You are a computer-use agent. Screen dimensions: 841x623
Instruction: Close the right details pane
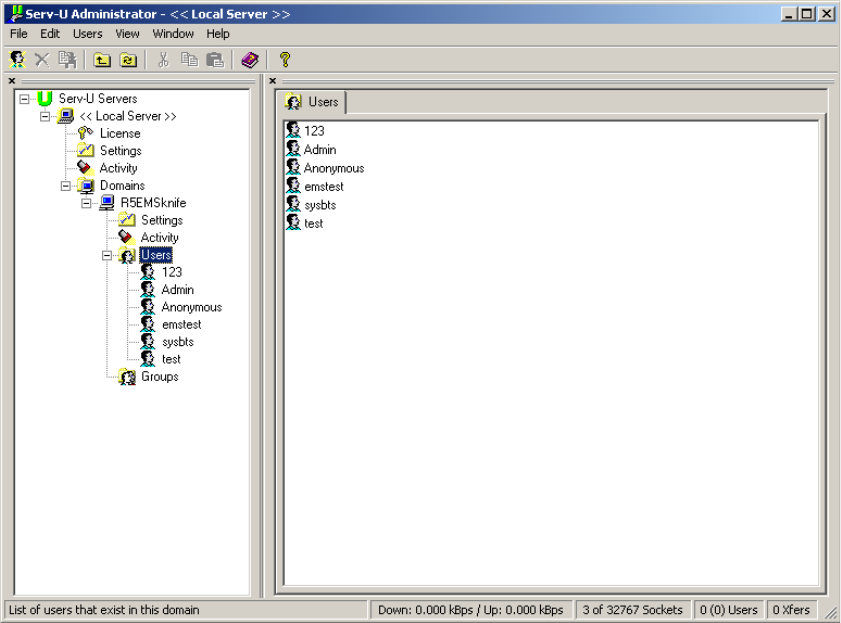272,81
